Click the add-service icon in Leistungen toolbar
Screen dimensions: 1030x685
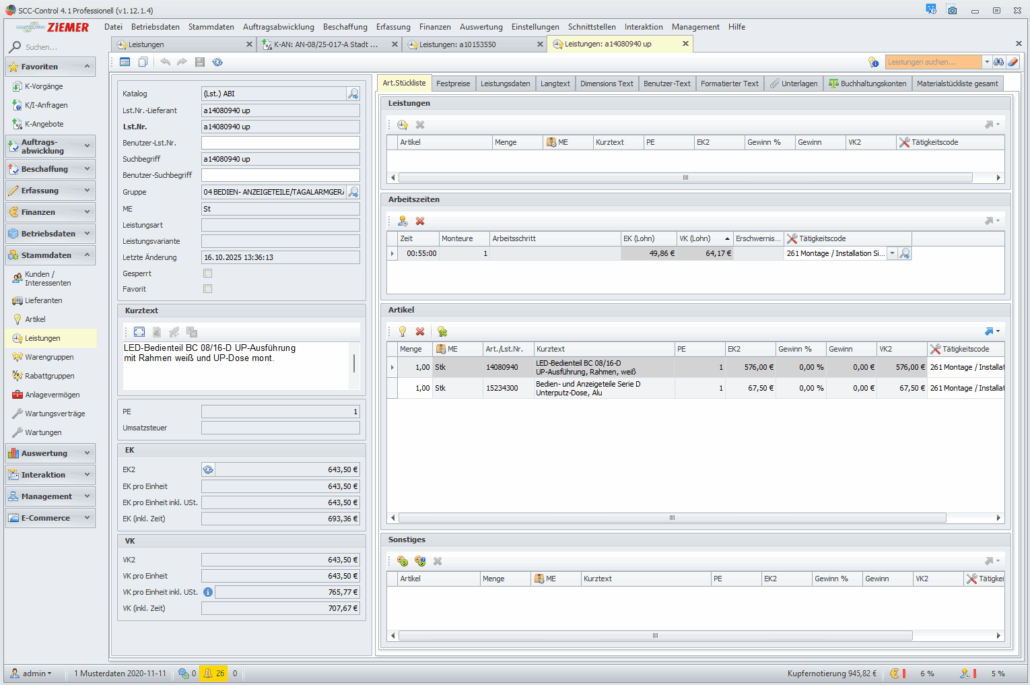coord(402,124)
